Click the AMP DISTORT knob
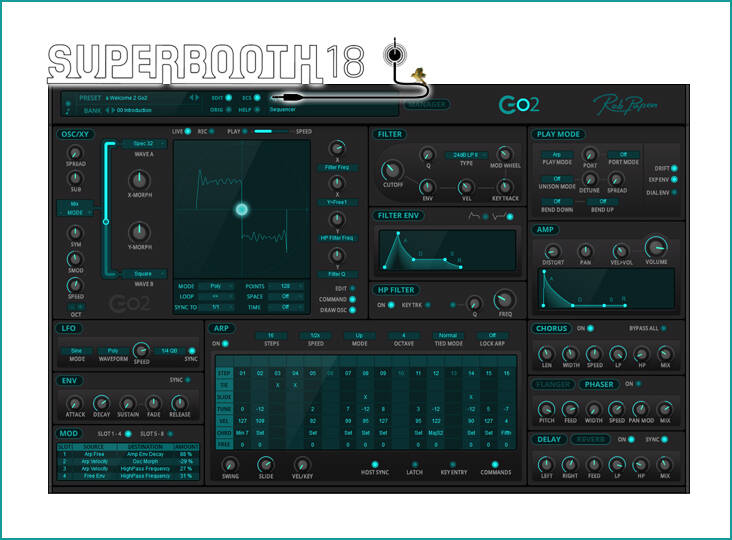Viewport: 732px width, 540px height. pos(553,252)
